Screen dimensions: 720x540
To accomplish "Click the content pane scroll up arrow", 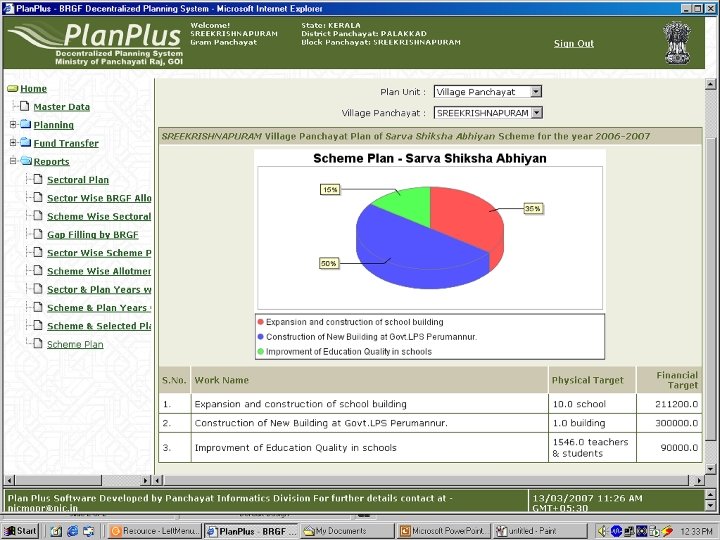I will [710, 84].
